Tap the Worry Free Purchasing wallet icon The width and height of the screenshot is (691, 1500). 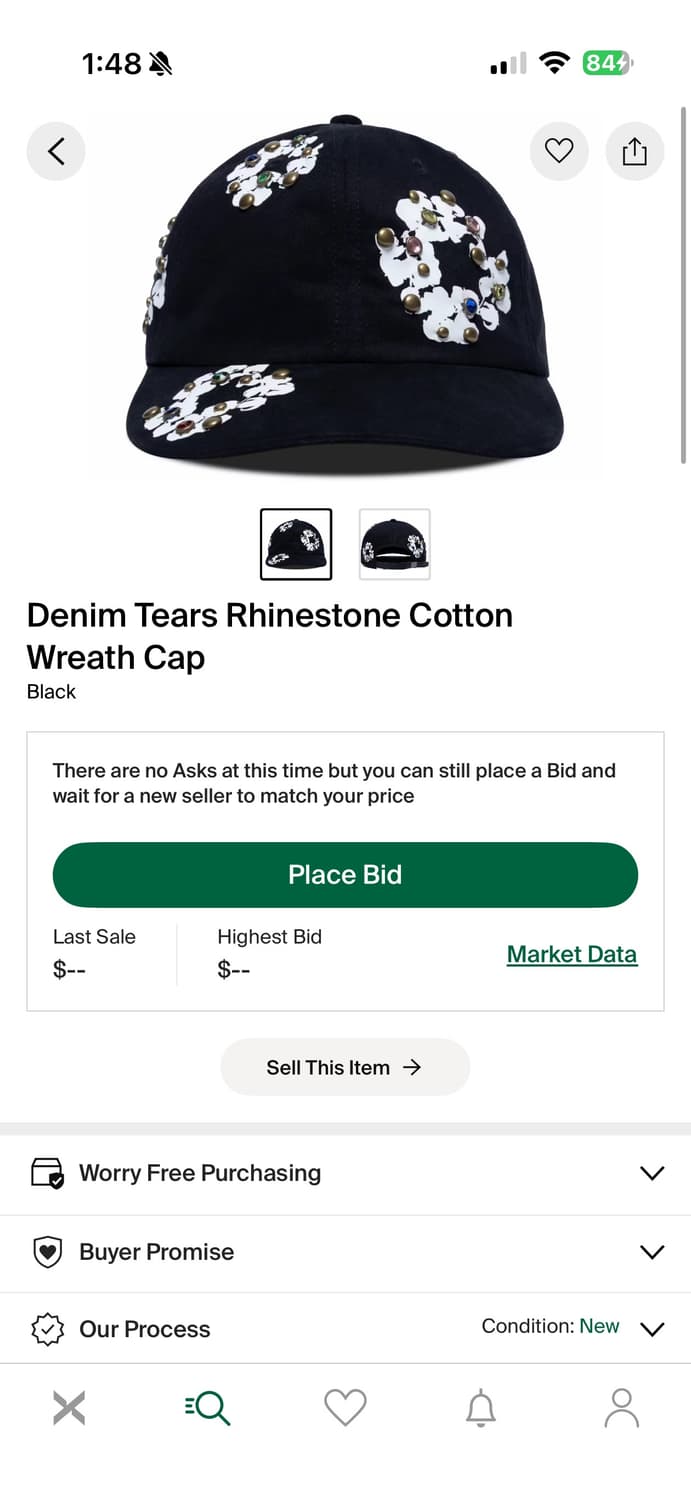click(48, 1173)
